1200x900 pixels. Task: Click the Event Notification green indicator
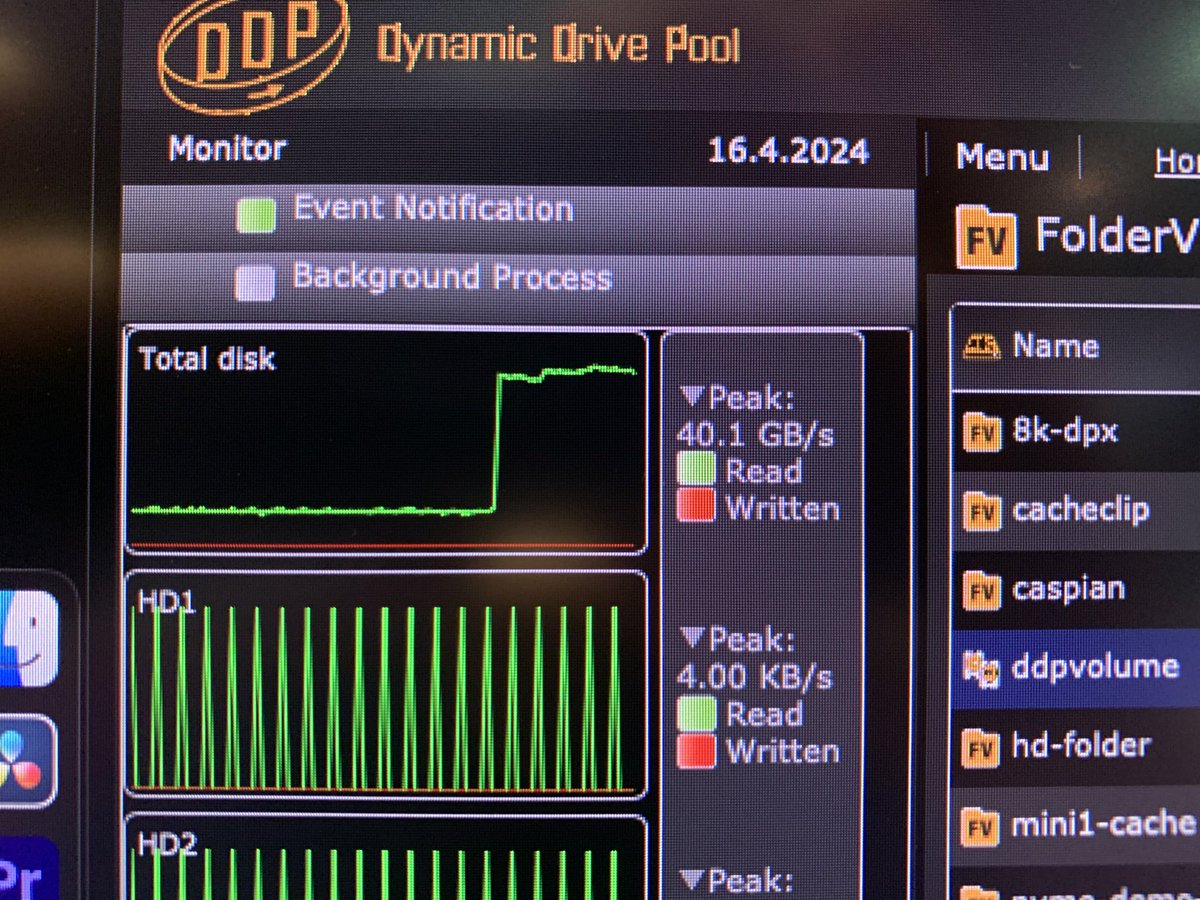tap(256, 214)
